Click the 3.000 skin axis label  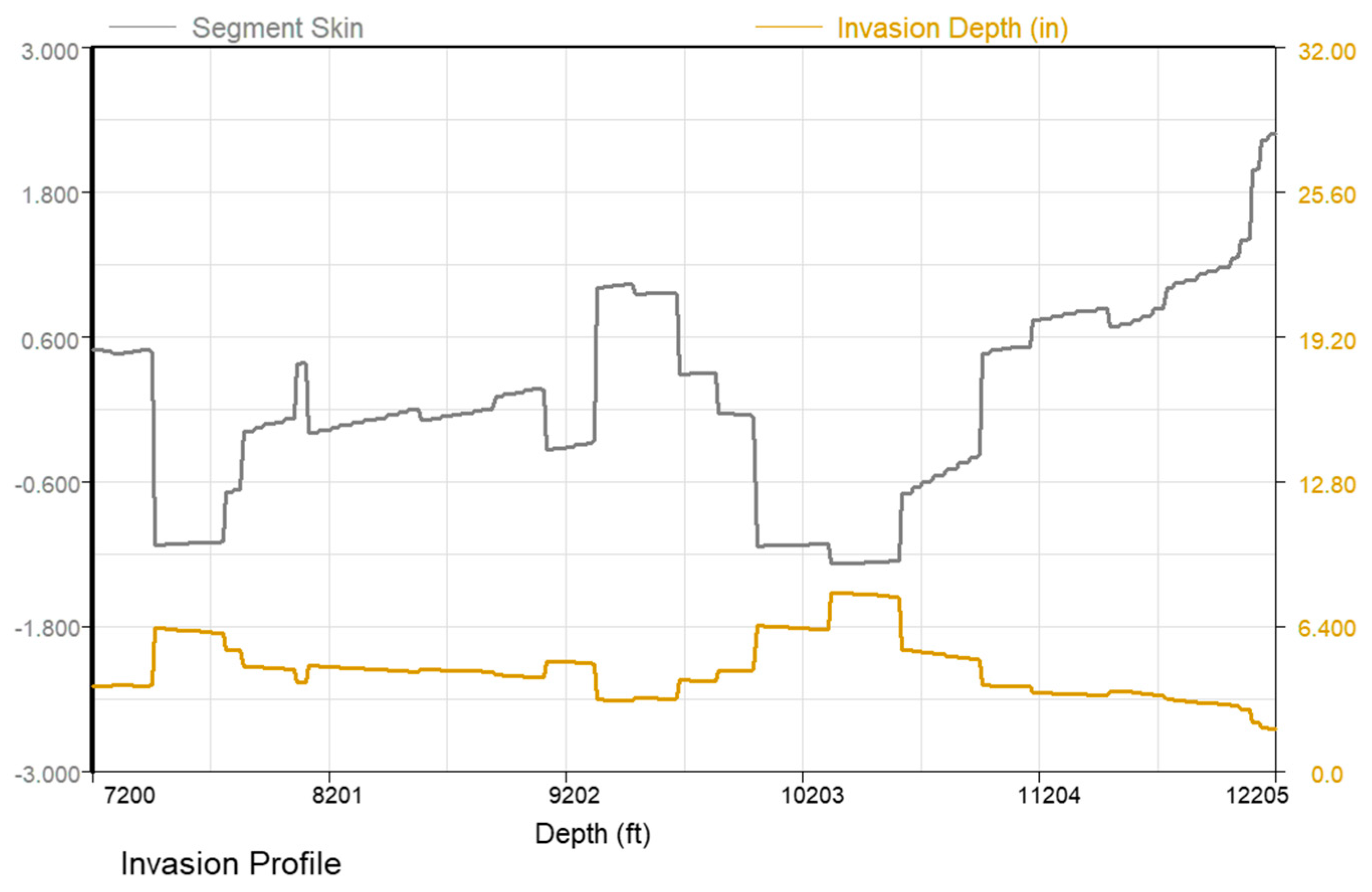[50, 51]
